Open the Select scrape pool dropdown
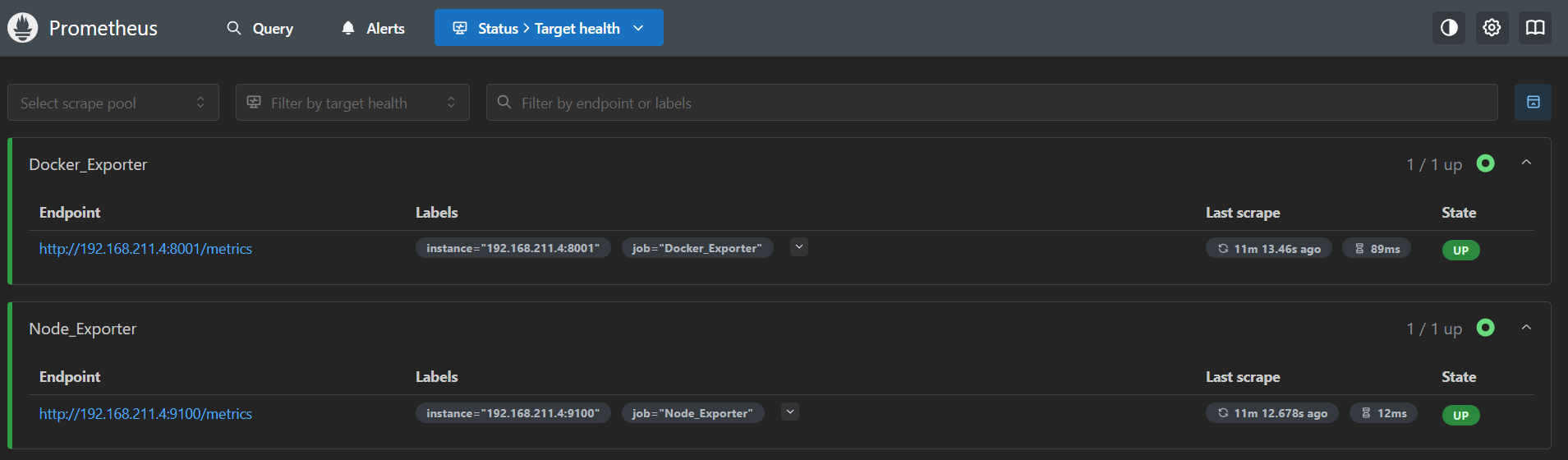Image resolution: width=1568 pixels, height=460 pixels. 113,103
